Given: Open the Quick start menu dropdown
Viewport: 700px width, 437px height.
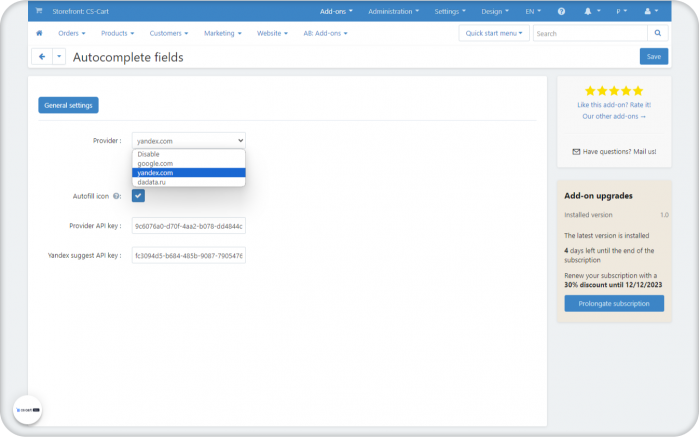Looking at the screenshot, I should [494, 33].
